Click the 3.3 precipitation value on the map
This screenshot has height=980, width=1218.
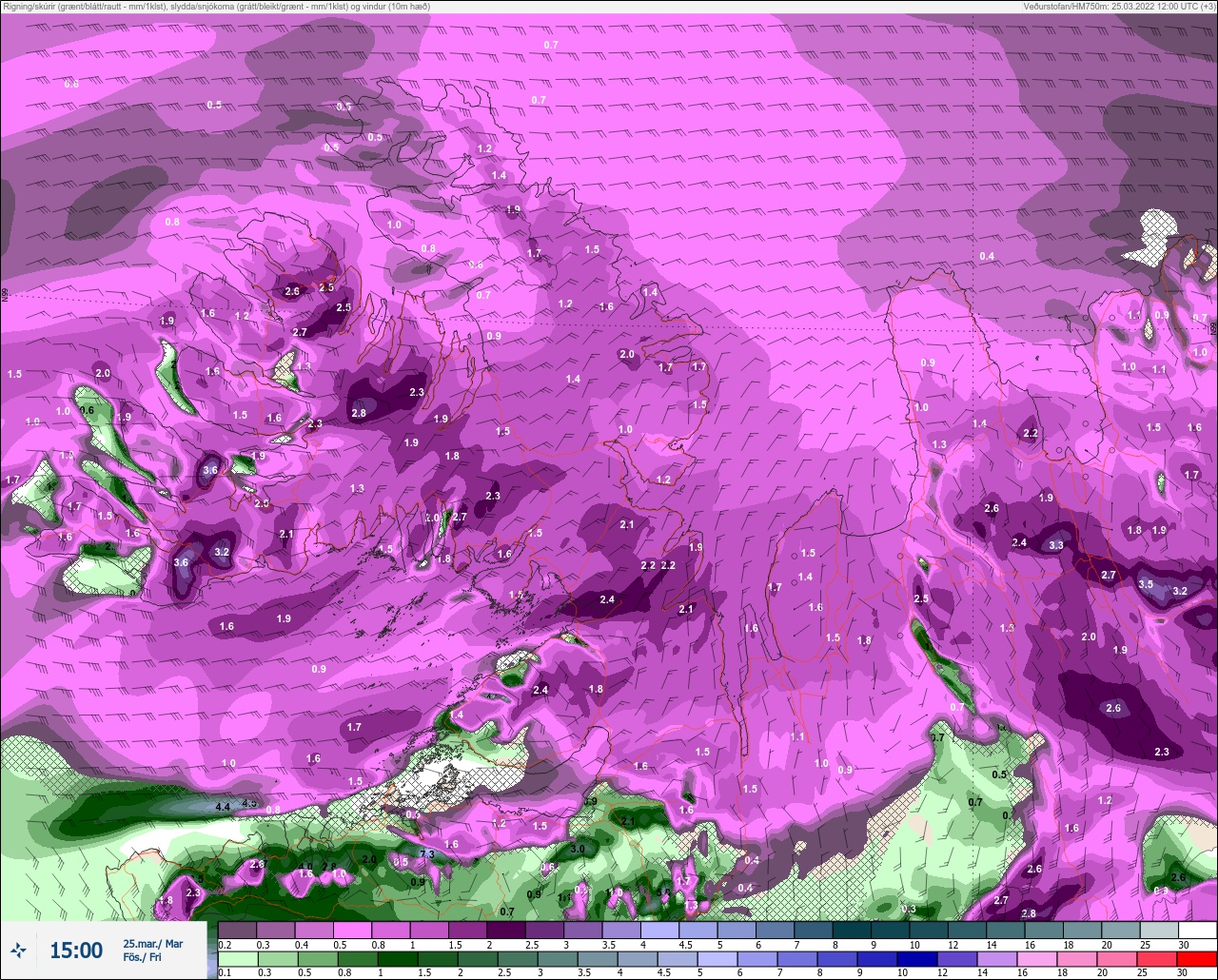click(1056, 546)
